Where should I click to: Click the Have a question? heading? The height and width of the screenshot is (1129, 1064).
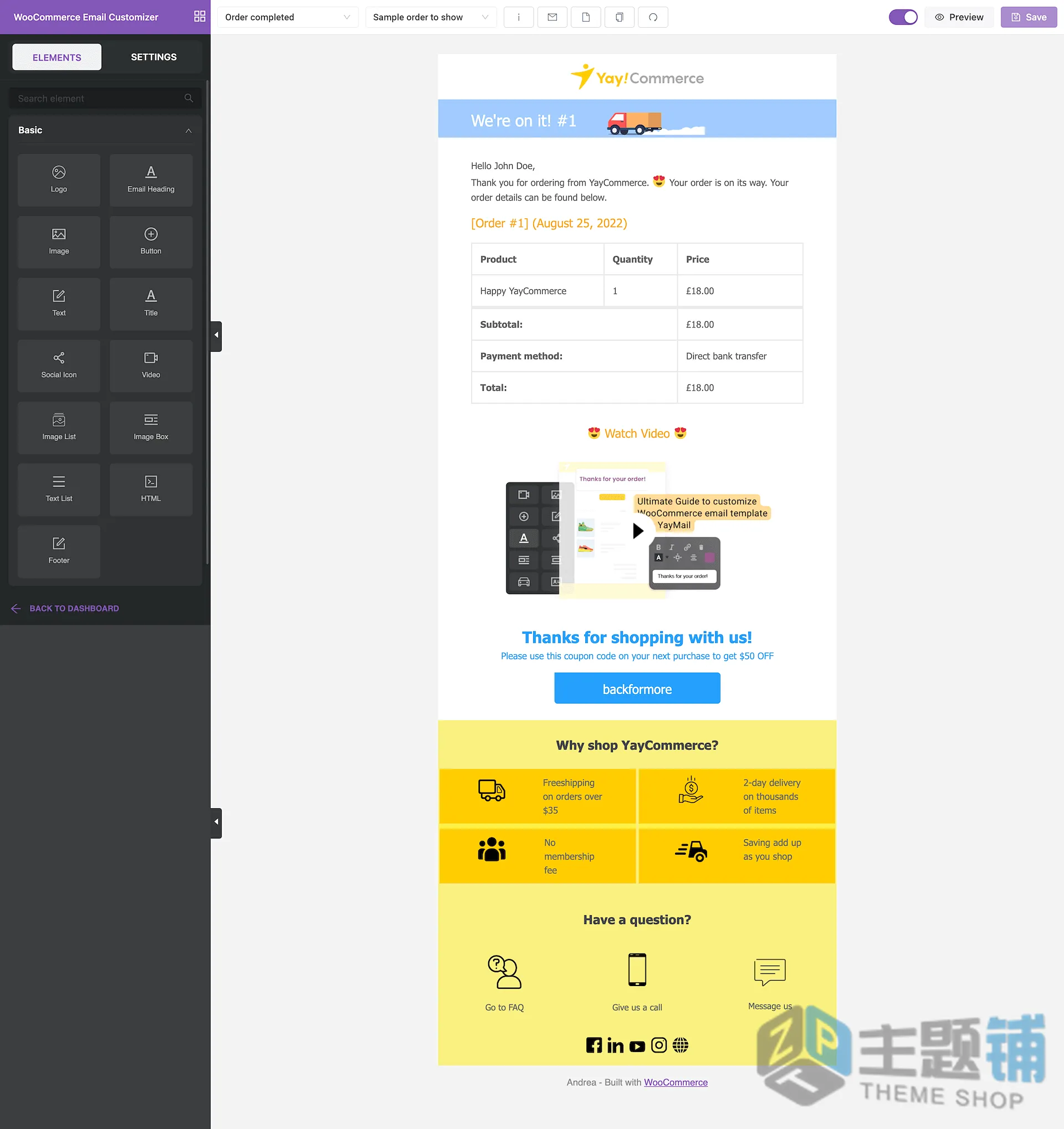pos(637,920)
